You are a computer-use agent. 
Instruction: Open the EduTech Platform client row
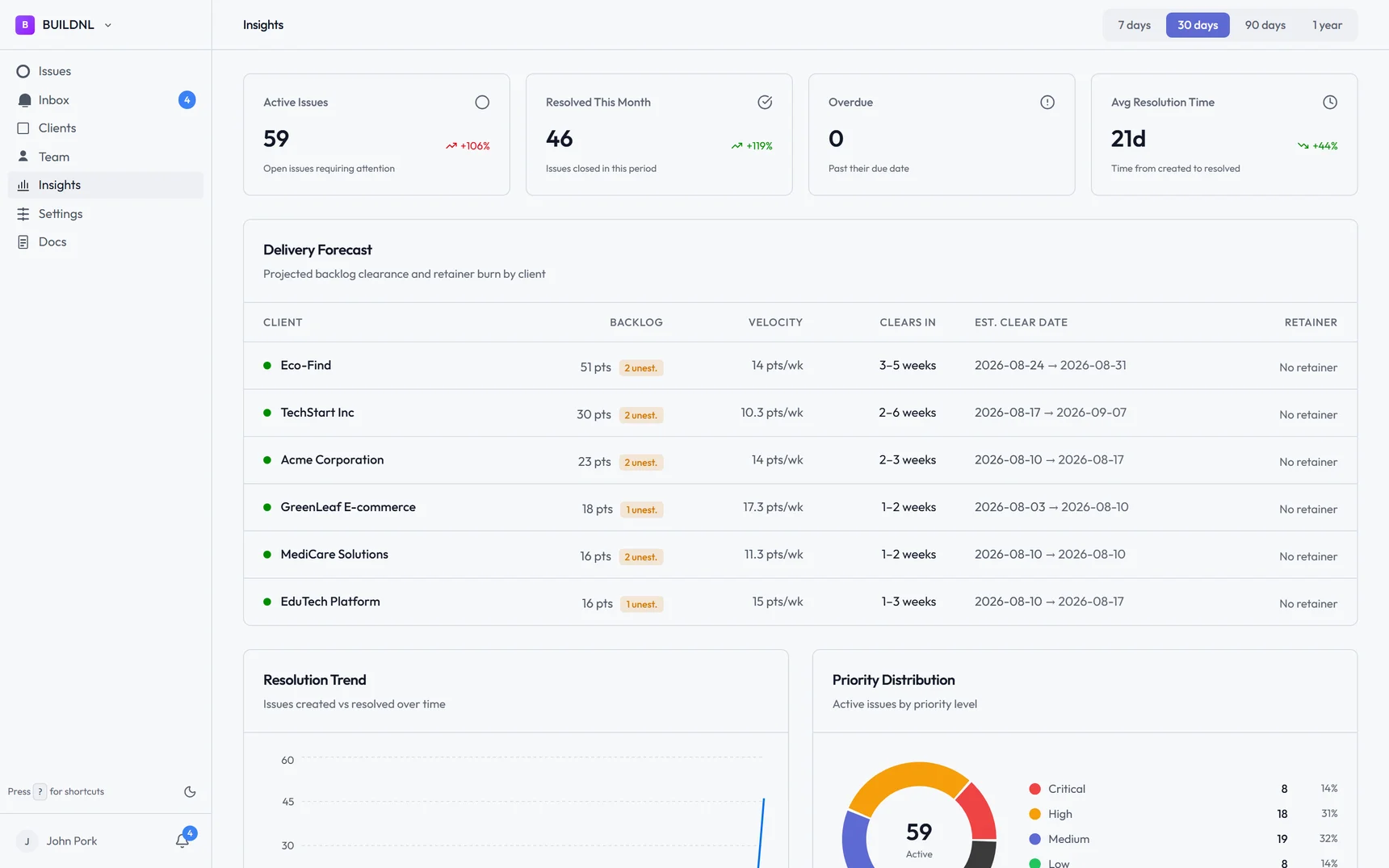(800, 602)
